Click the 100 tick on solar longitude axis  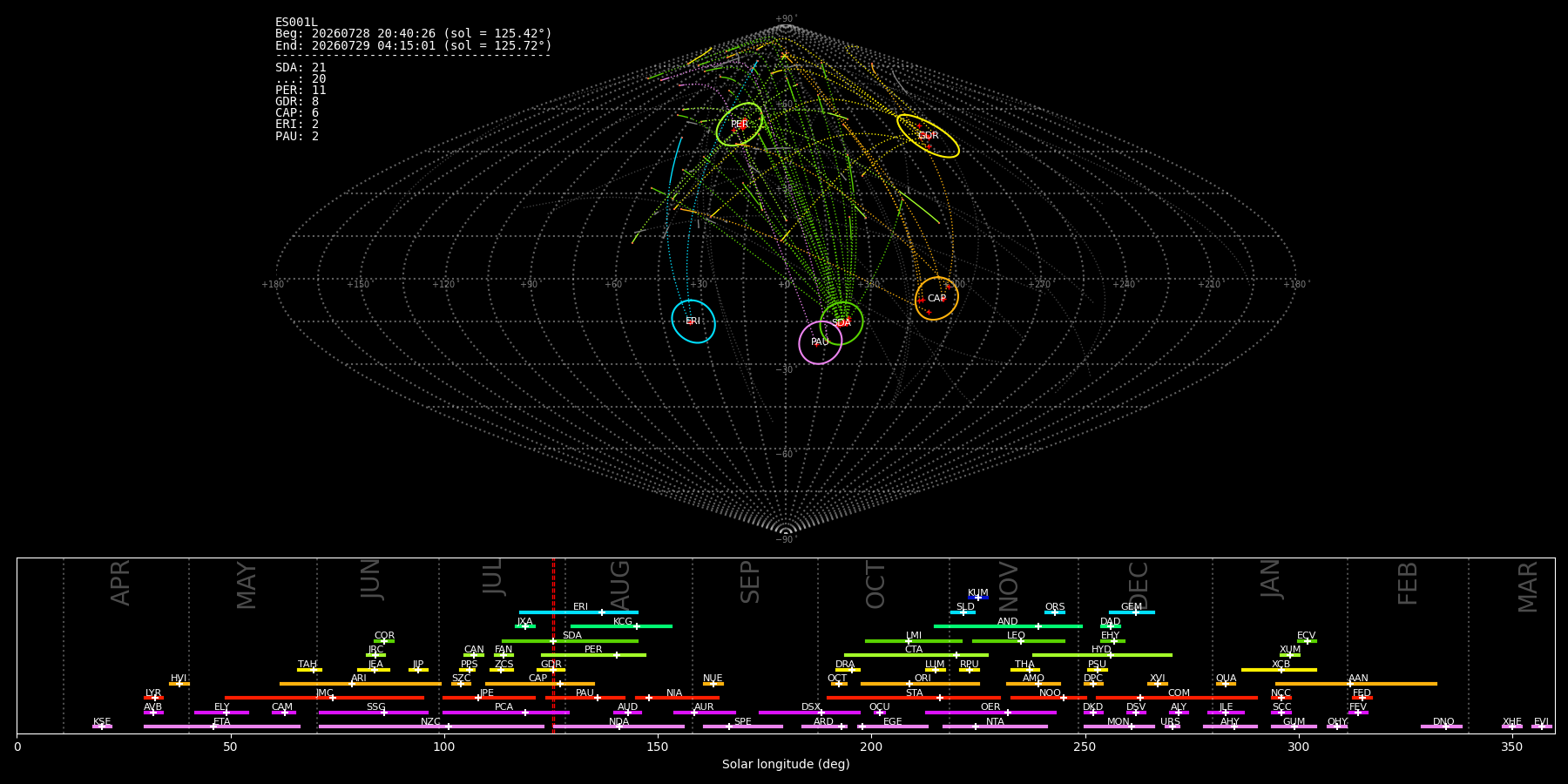(444, 747)
